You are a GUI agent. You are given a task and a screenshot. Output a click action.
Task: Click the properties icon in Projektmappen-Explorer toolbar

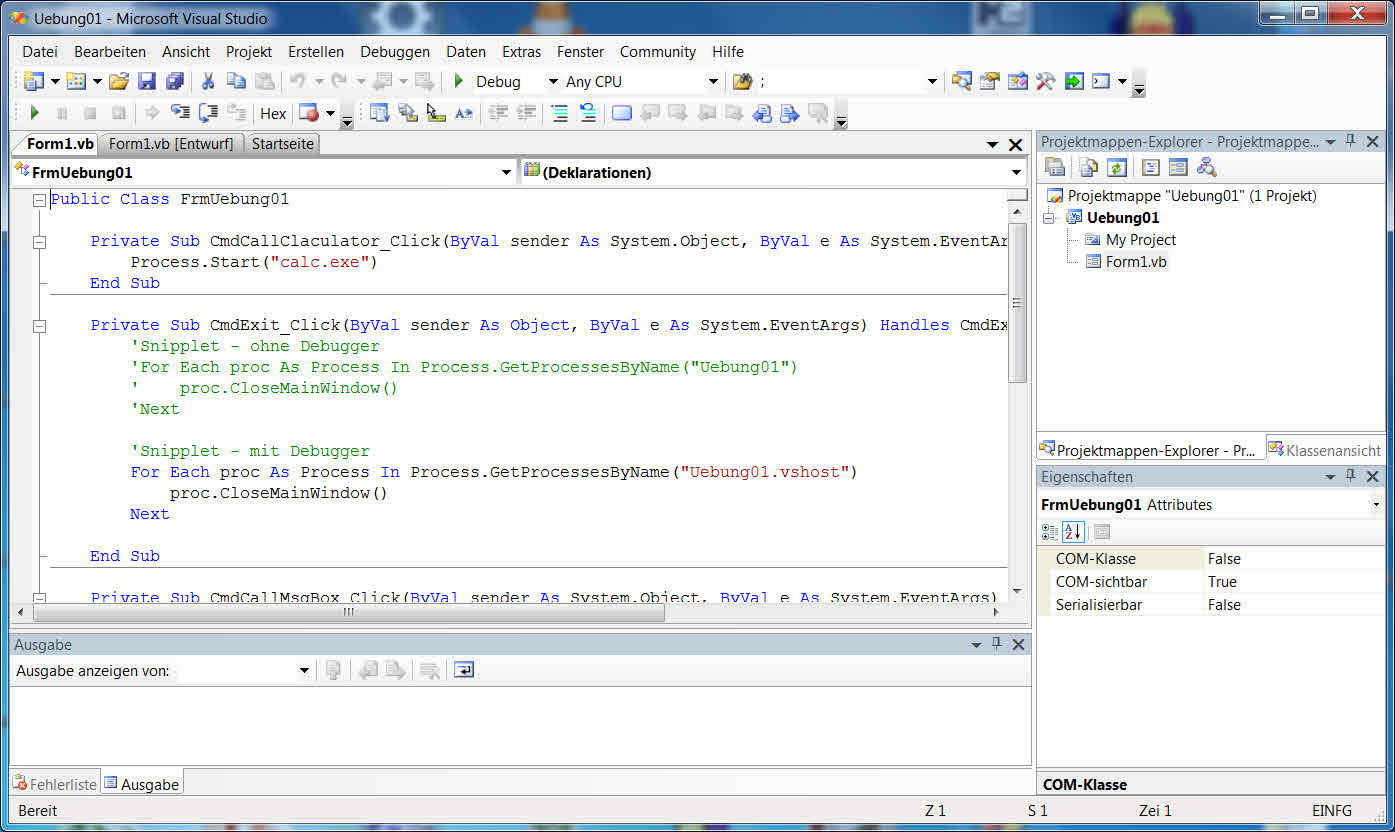coord(1055,167)
